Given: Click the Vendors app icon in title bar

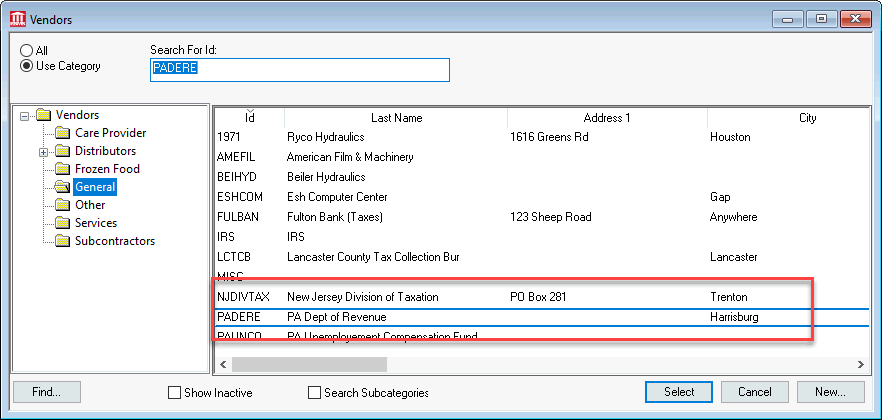Looking at the screenshot, I should tap(17, 19).
